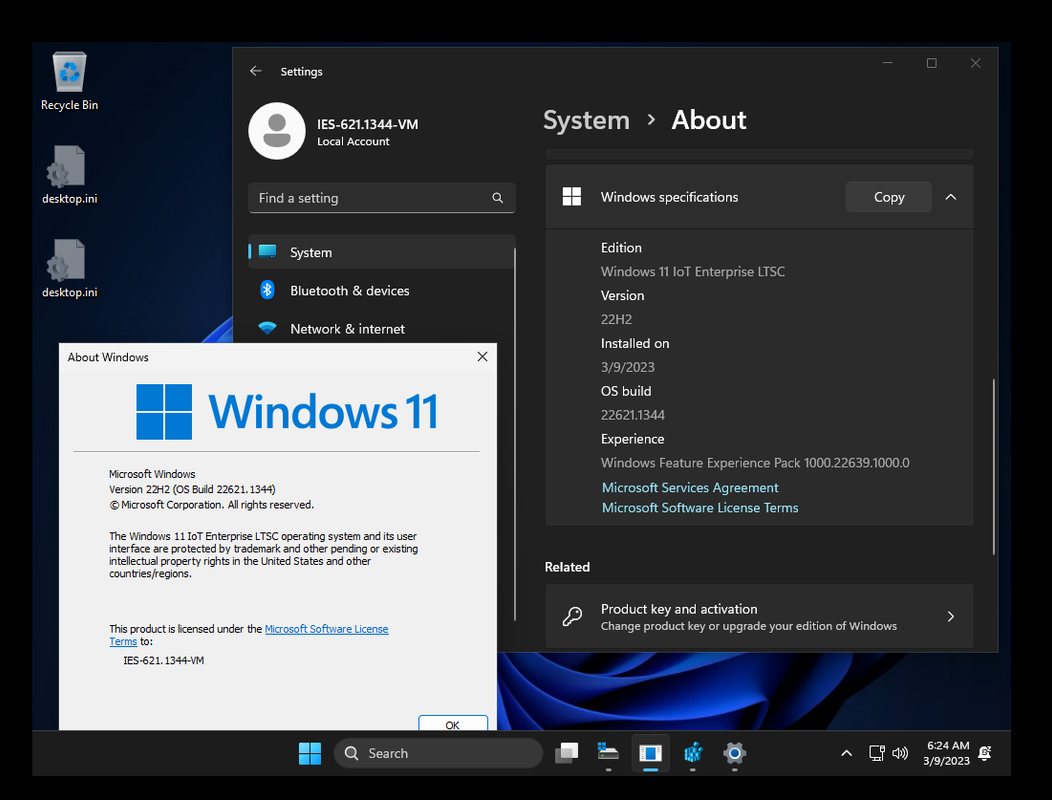Open the Microsoft Services Agreement link
Screen dimensions: 1052x800
690,487
